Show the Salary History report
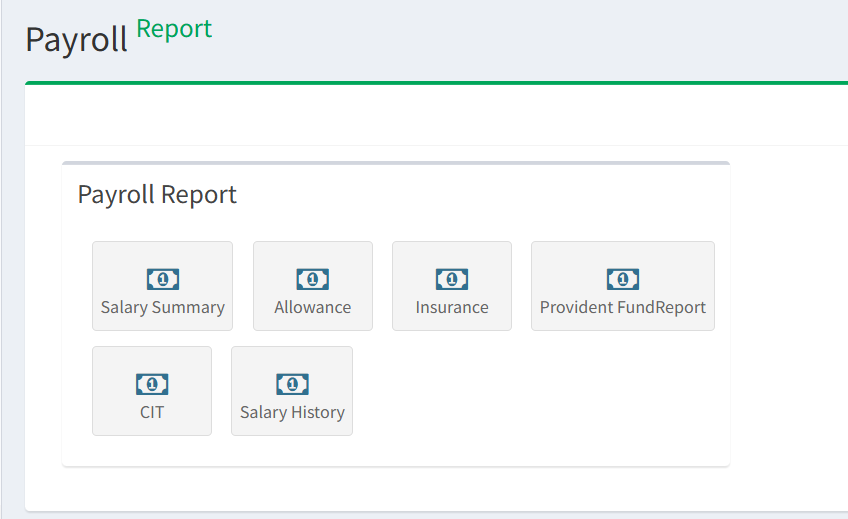848x519 pixels. [292, 391]
